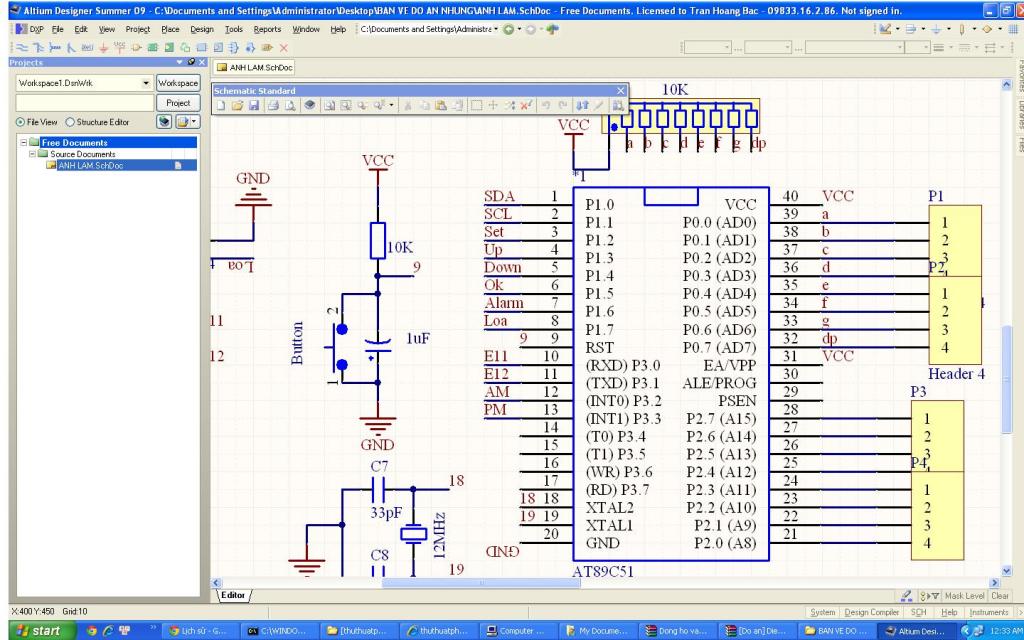Click the grid icon in top-right toolbar

tap(1011, 29)
